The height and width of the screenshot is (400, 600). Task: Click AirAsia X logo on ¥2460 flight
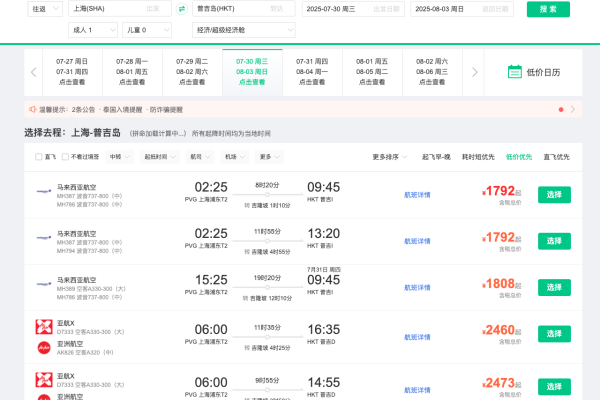[44, 327]
